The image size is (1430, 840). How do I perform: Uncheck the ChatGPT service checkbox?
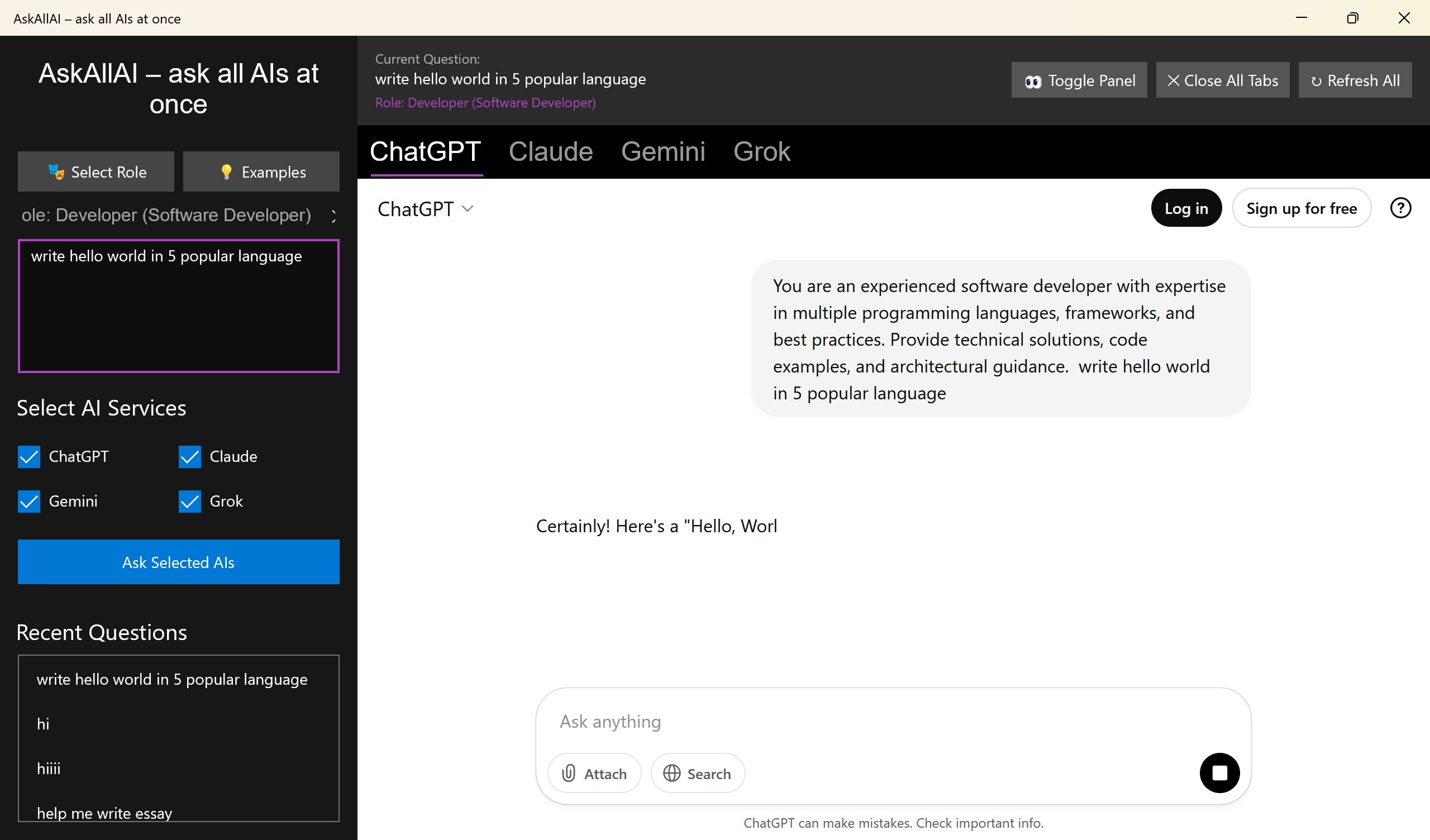click(29, 456)
